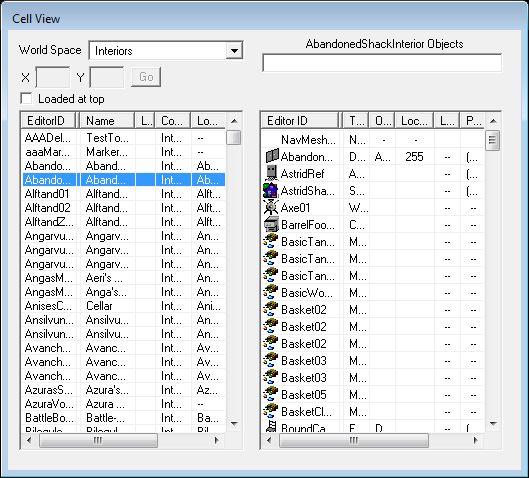Image resolution: width=529 pixels, height=478 pixels.
Task: Select the AlftandZ... cell
Action: click(123, 222)
